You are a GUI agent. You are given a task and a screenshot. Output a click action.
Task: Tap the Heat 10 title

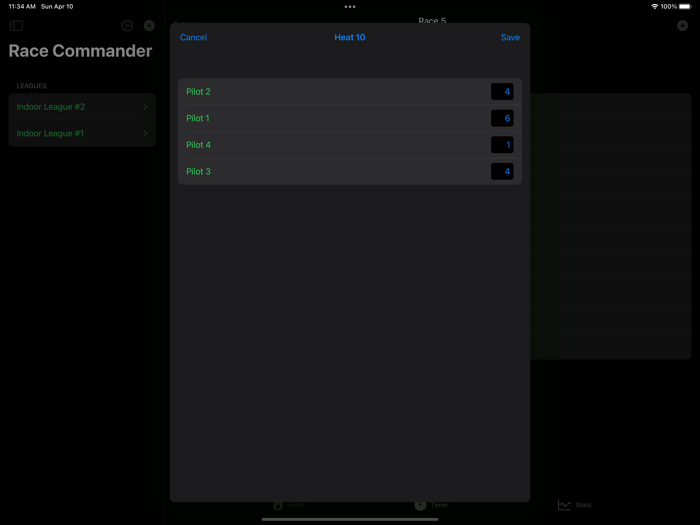coord(350,38)
